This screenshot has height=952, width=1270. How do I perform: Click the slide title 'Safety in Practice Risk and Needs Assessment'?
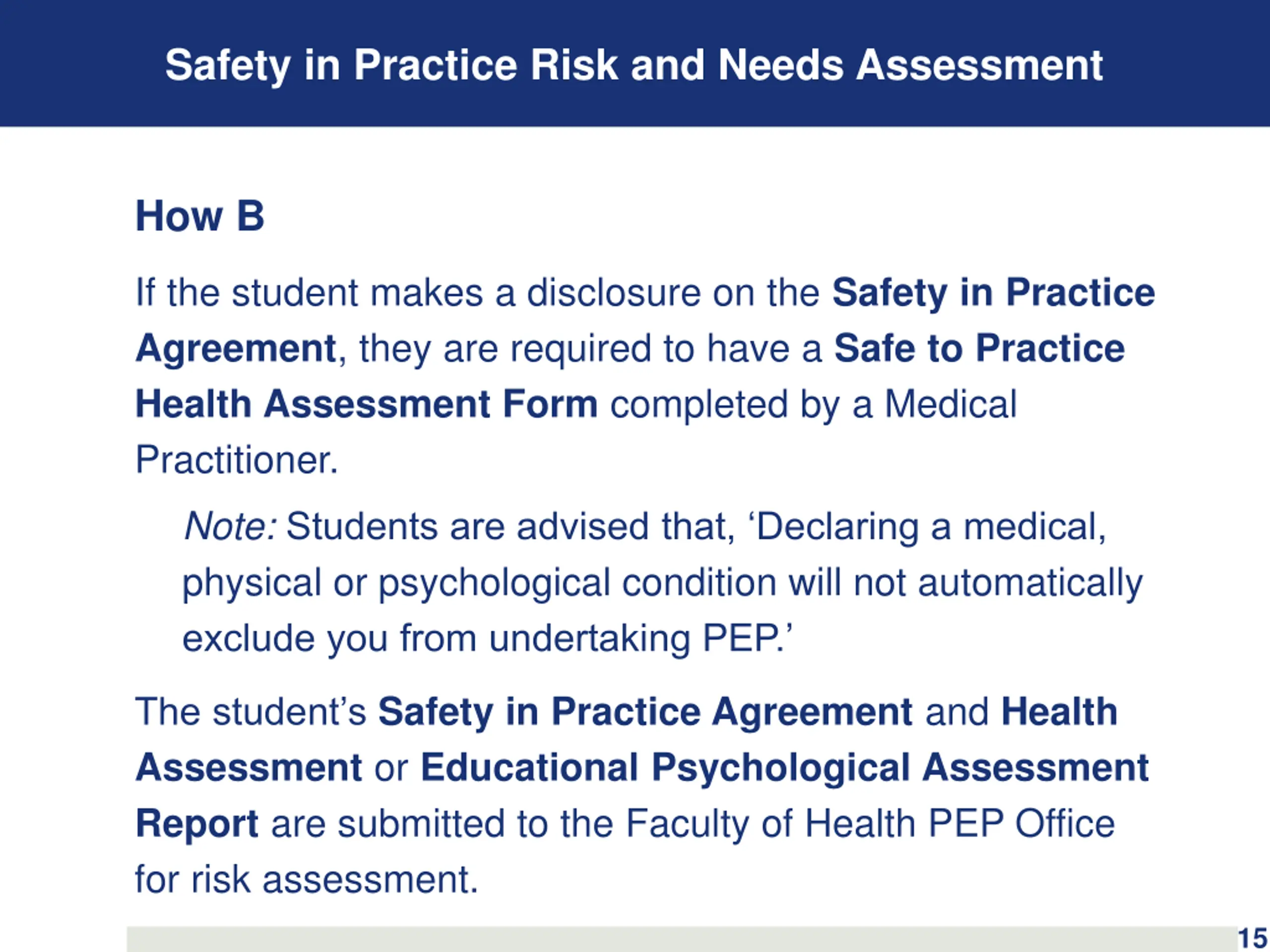pyautogui.click(x=634, y=65)
